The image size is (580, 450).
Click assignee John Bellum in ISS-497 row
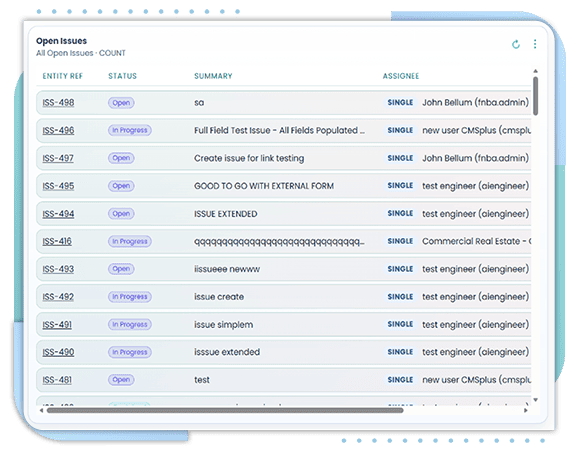click(475, 158)
